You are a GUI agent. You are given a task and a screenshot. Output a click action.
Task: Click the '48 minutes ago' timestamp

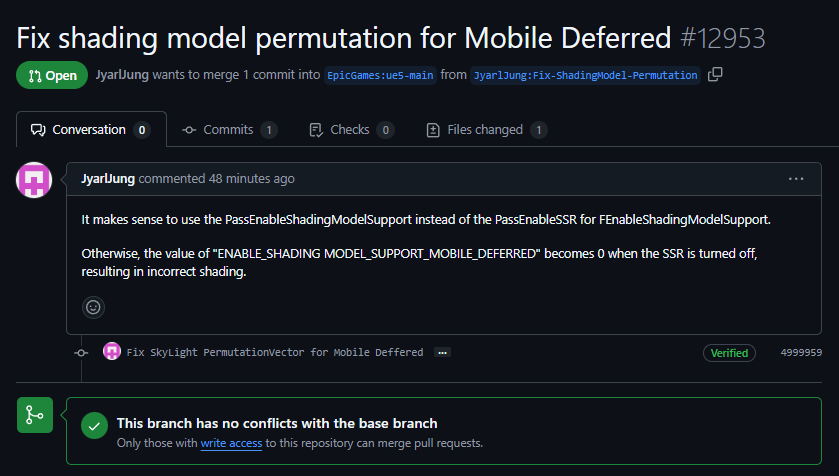pos(251,179)
